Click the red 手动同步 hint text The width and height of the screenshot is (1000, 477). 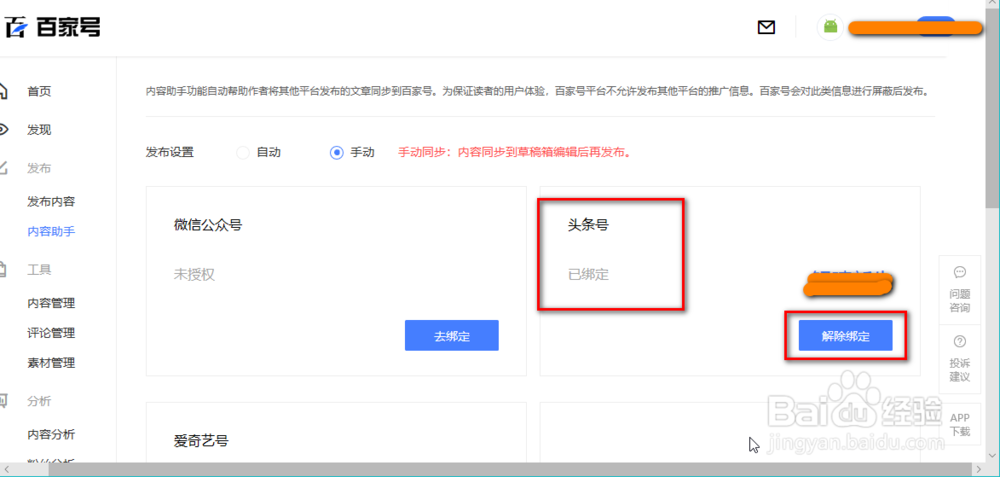(x=515, y=153)
